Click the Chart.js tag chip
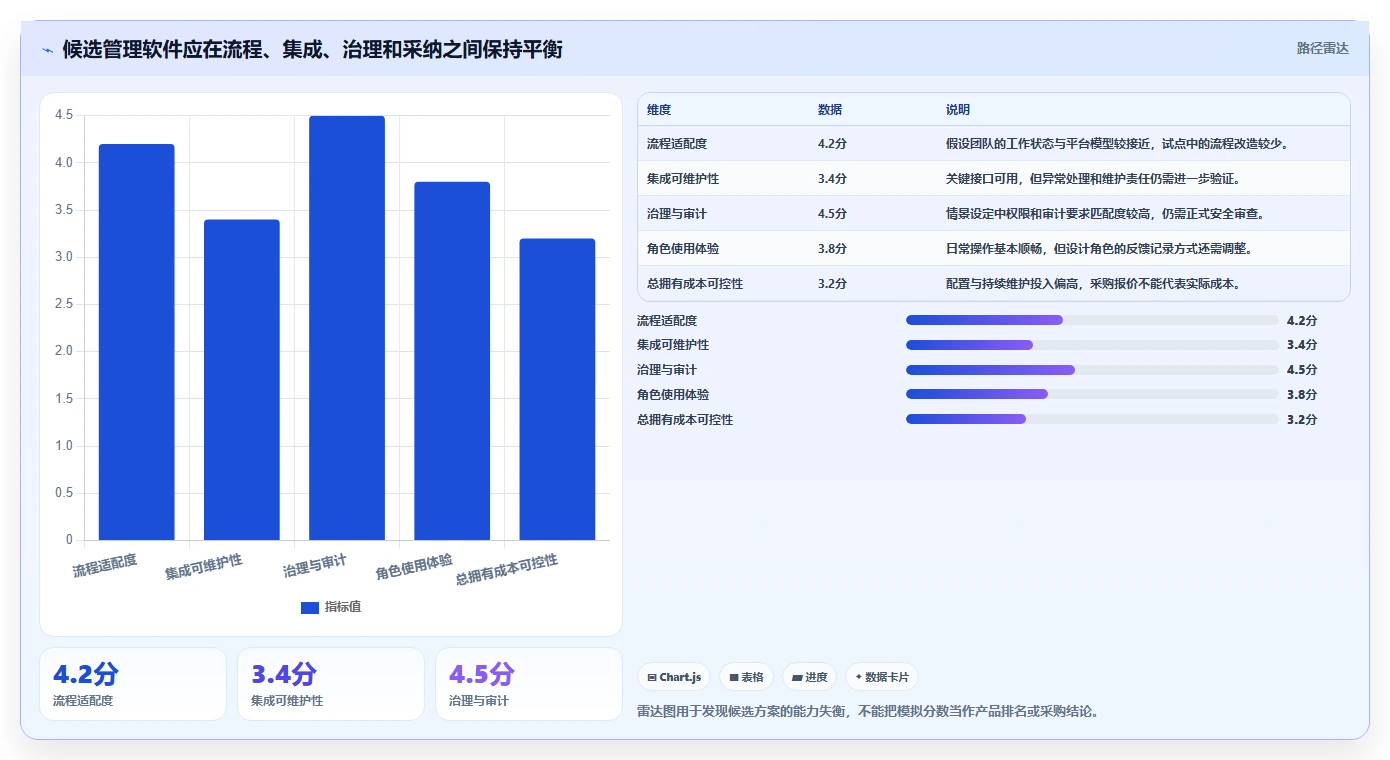The width and height of the screenshot is (1390, 760). click(x=675, y=677)
